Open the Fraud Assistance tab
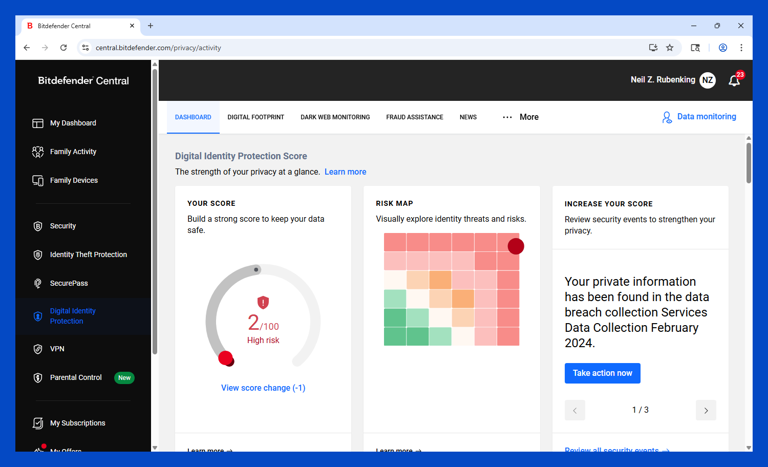The height and width of the screenshot is (467, 768). tap(414, 117)
